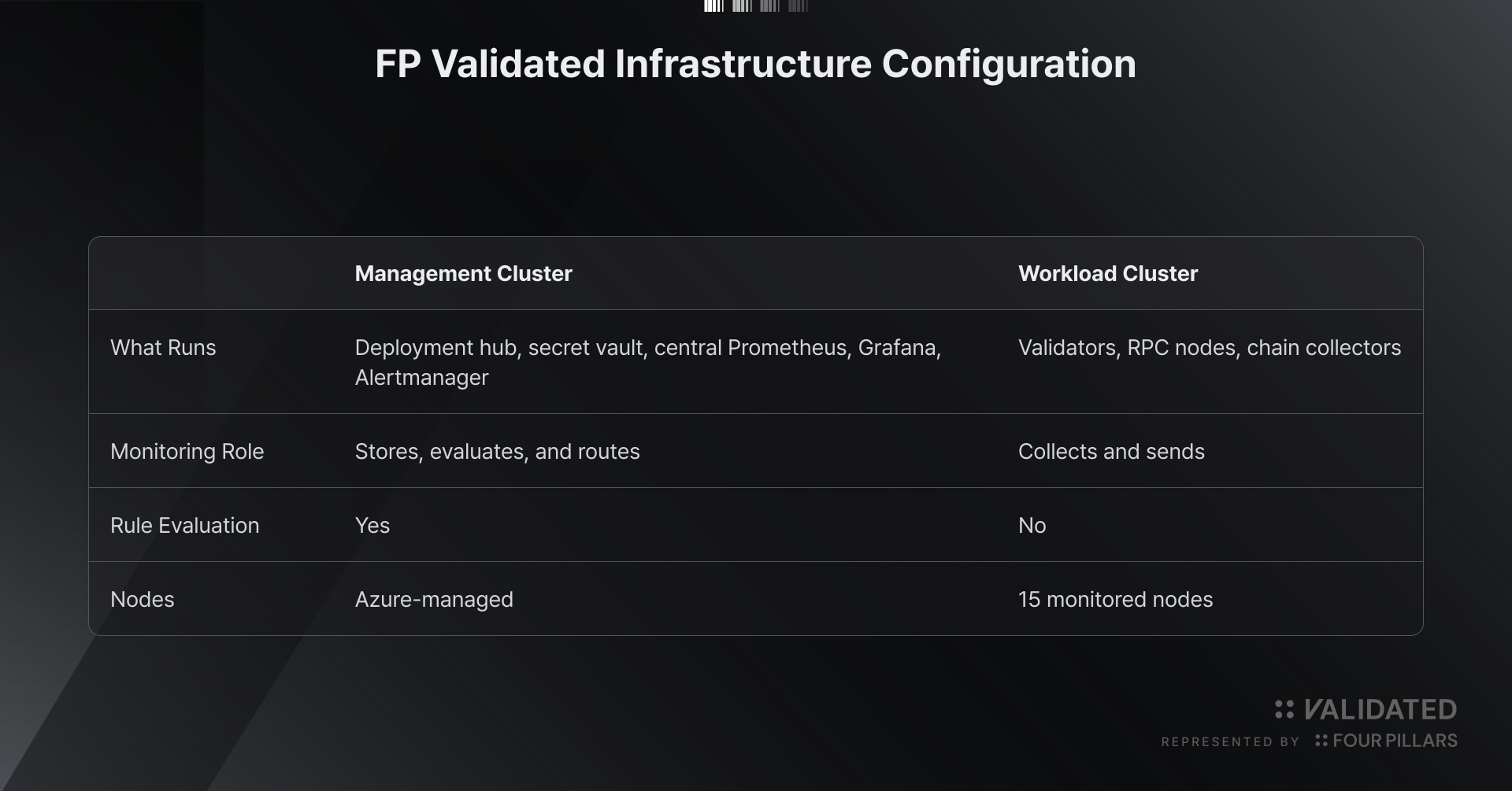The height and width of the screenshot is (791, 1512).
Task: Click the Four Pillars logo icon
Action: [1321, 741]
